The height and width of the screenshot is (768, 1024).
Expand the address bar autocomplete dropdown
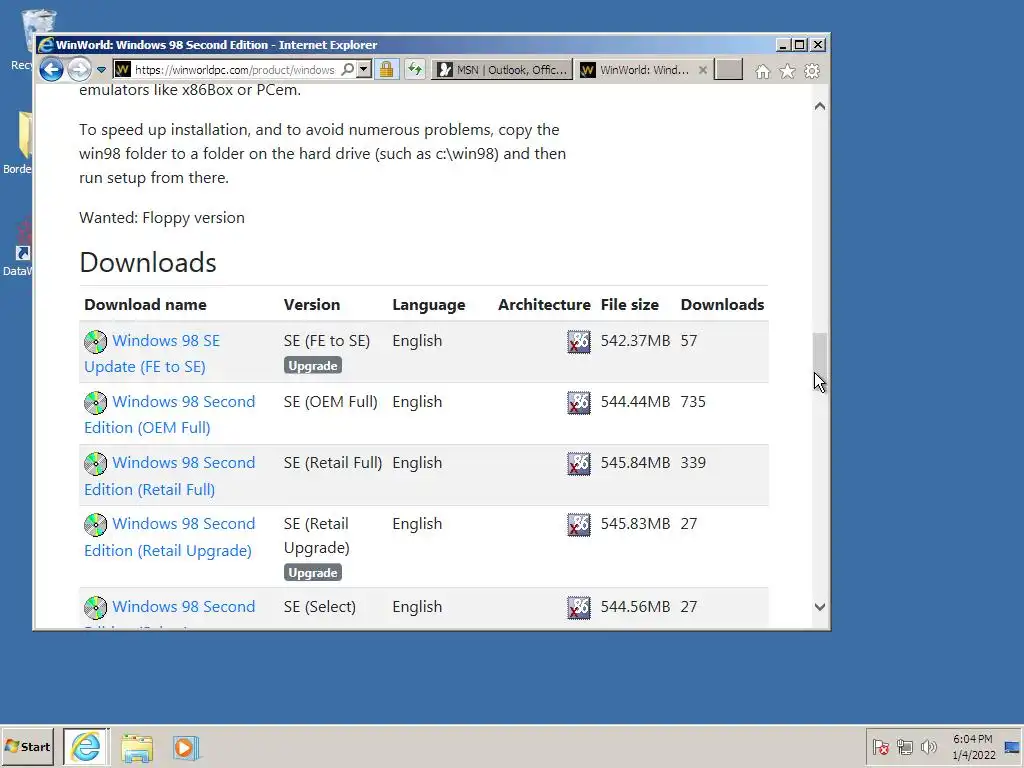[364, 69]
